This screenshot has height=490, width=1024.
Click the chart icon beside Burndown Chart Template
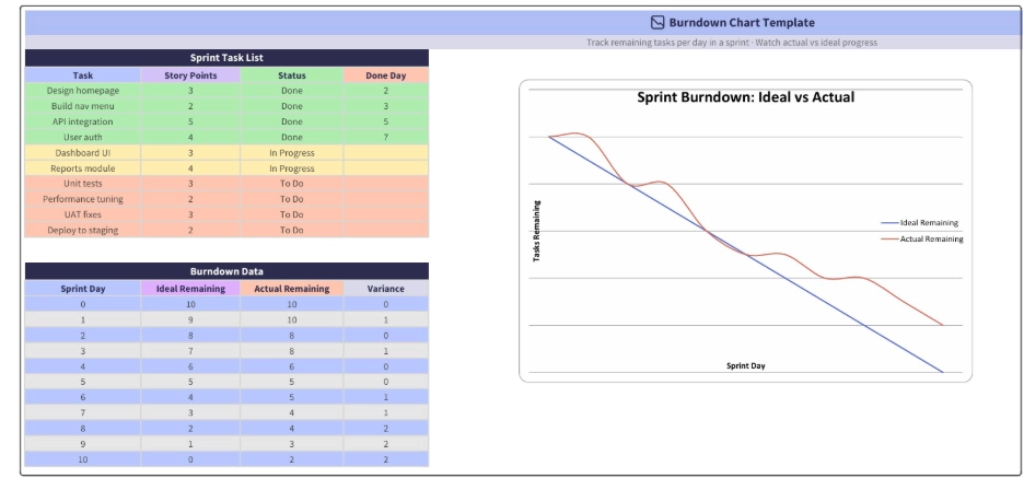(x=658, y=23)
